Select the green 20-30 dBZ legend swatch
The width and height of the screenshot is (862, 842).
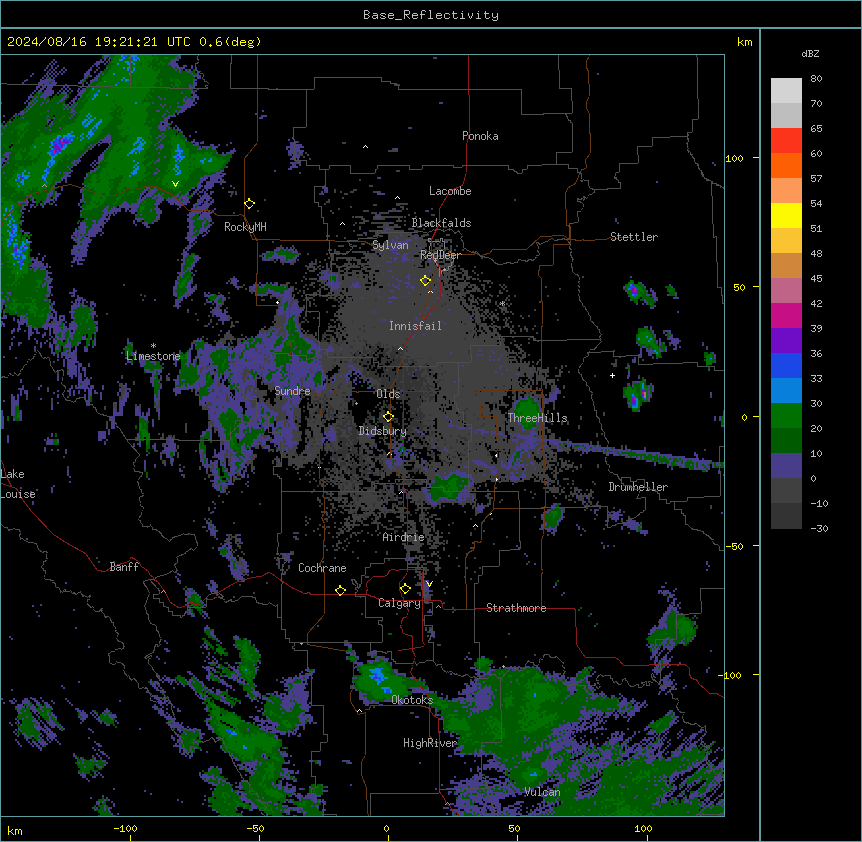point(786,416)
